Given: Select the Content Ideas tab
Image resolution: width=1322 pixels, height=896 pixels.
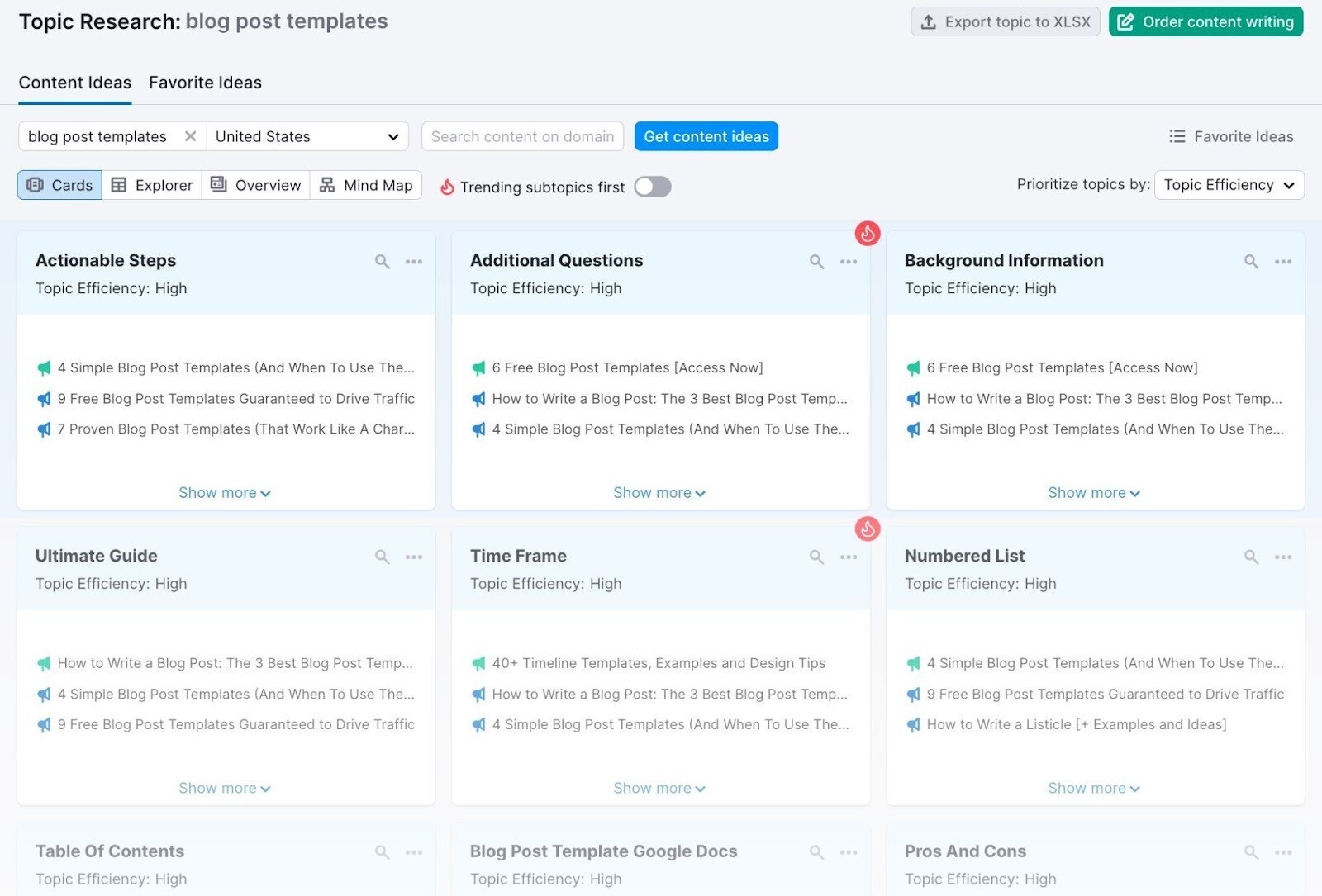Looking at the screenshot, I should [74, 82].
